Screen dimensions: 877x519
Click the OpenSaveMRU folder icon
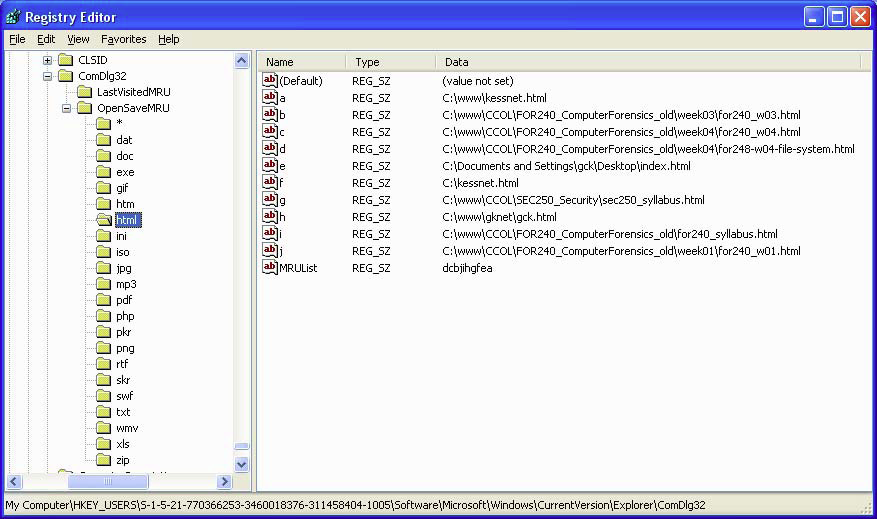pyautogui.click(x=85, y=108)
